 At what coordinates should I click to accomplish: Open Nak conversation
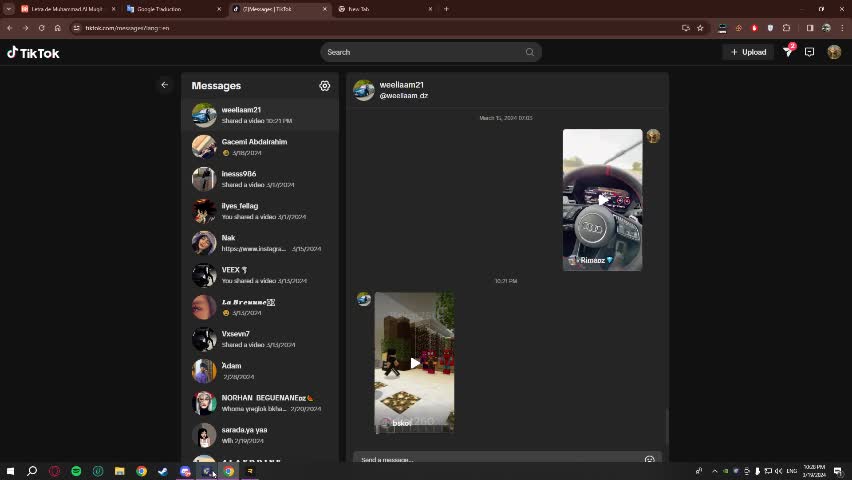(x=260, y=243)
